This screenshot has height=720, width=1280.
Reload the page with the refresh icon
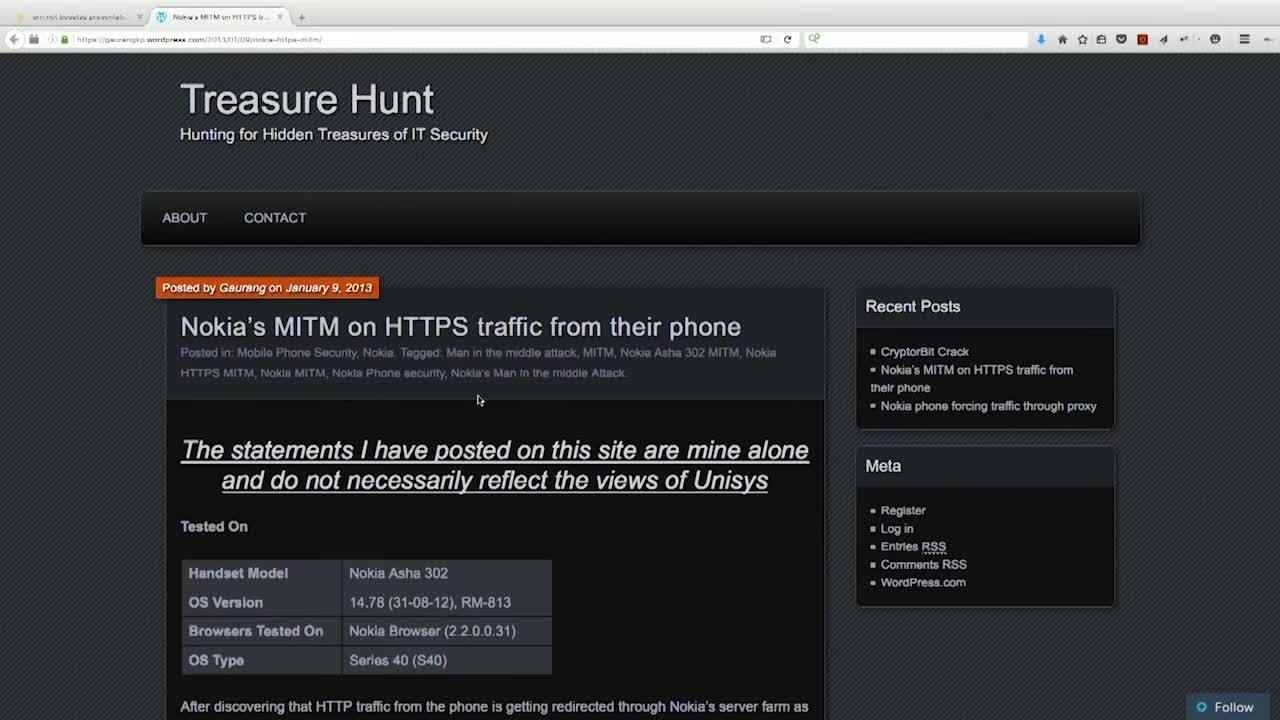coord(787,39)
